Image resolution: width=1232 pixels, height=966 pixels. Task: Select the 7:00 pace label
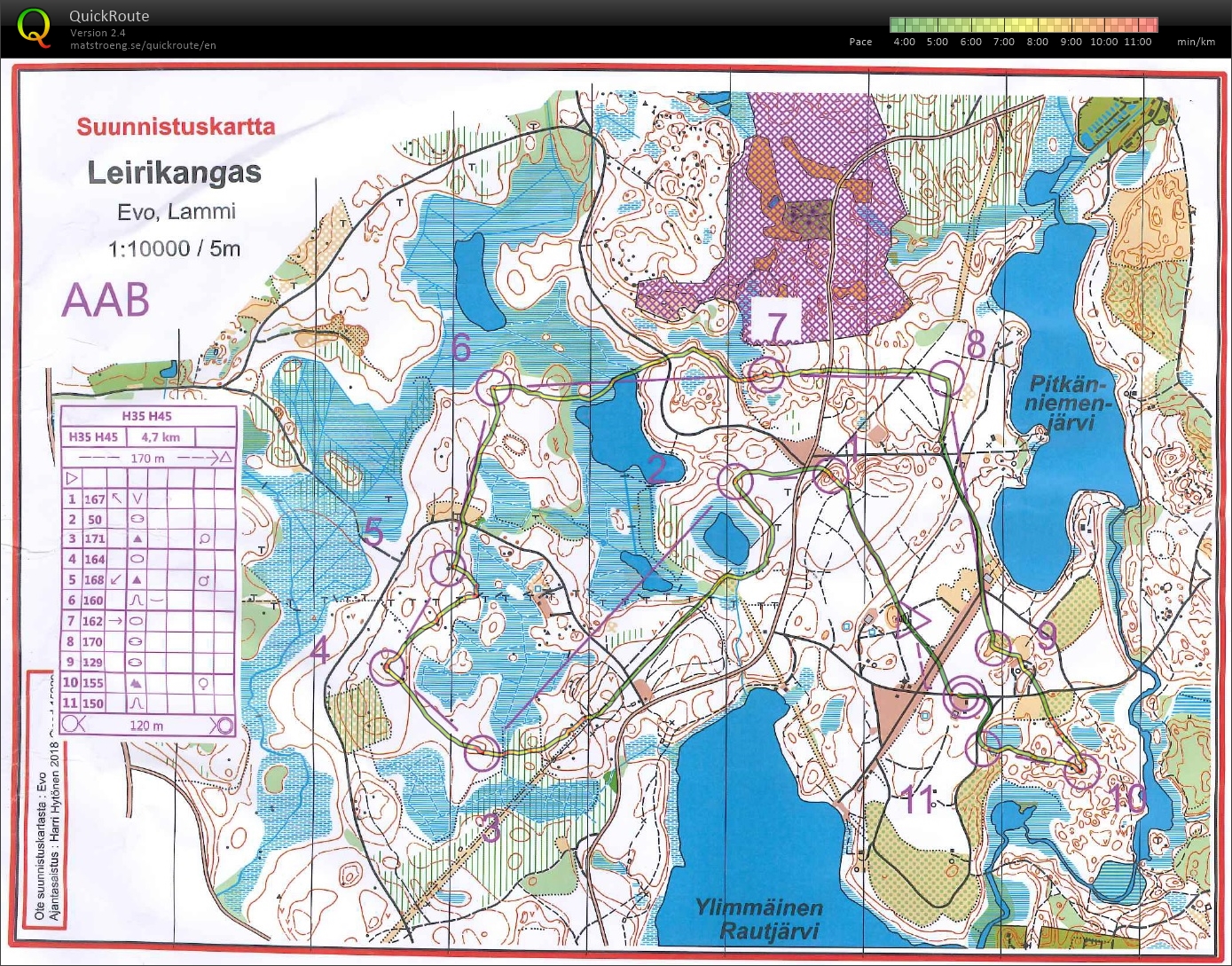(1003, 42)
